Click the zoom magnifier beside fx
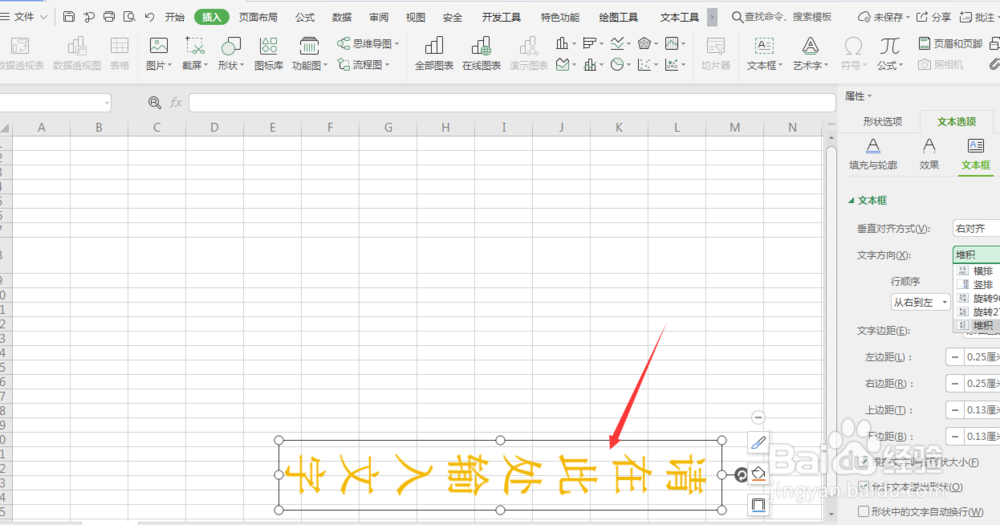Viewport: 1000px width, 525px height. point(154,102)
